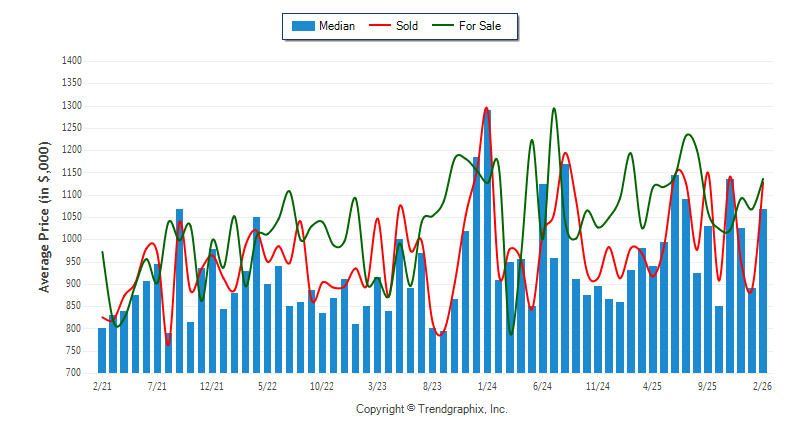Click the 1000 y-axis value label

tap(71, 239)
